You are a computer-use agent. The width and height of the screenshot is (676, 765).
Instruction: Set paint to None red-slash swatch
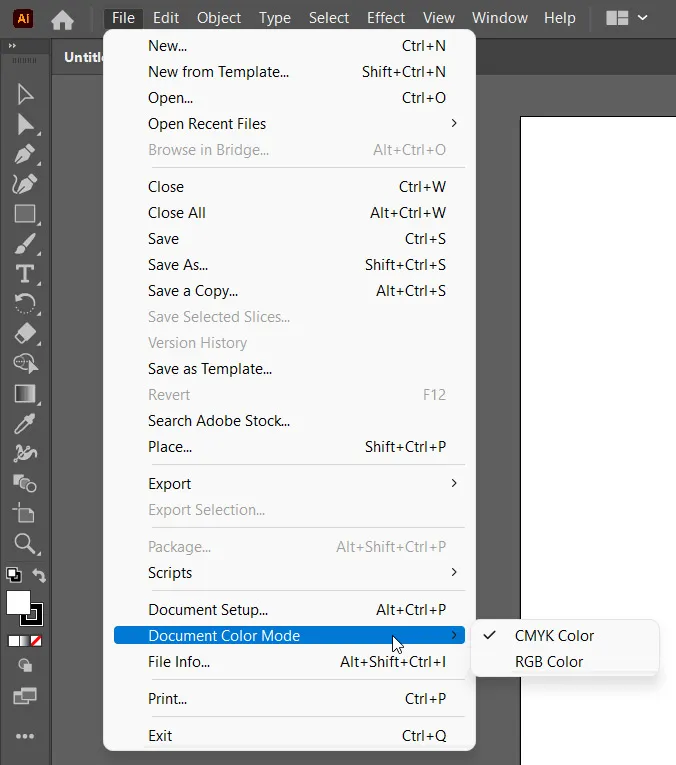36,641
